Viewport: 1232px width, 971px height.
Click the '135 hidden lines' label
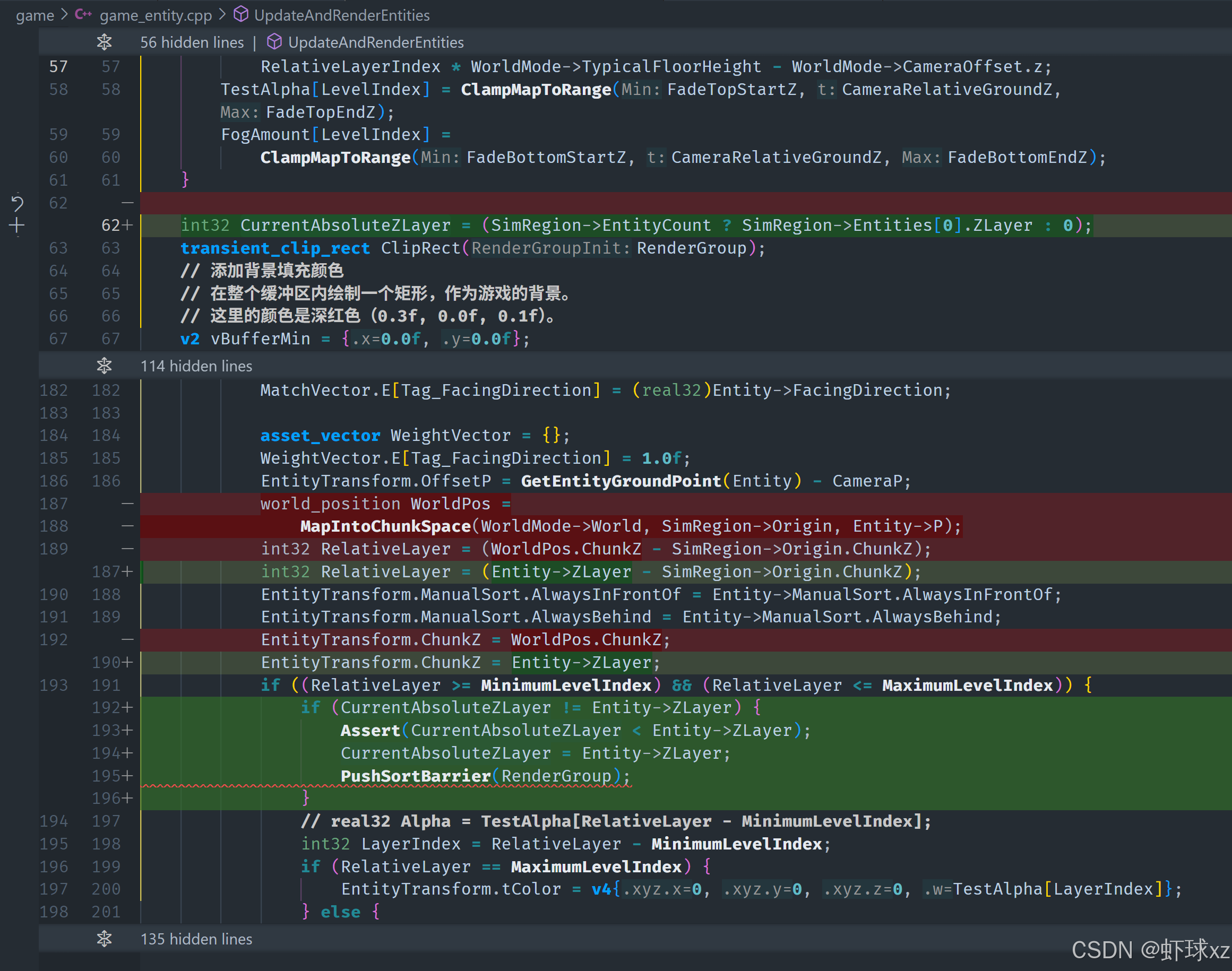click(196, 939)
